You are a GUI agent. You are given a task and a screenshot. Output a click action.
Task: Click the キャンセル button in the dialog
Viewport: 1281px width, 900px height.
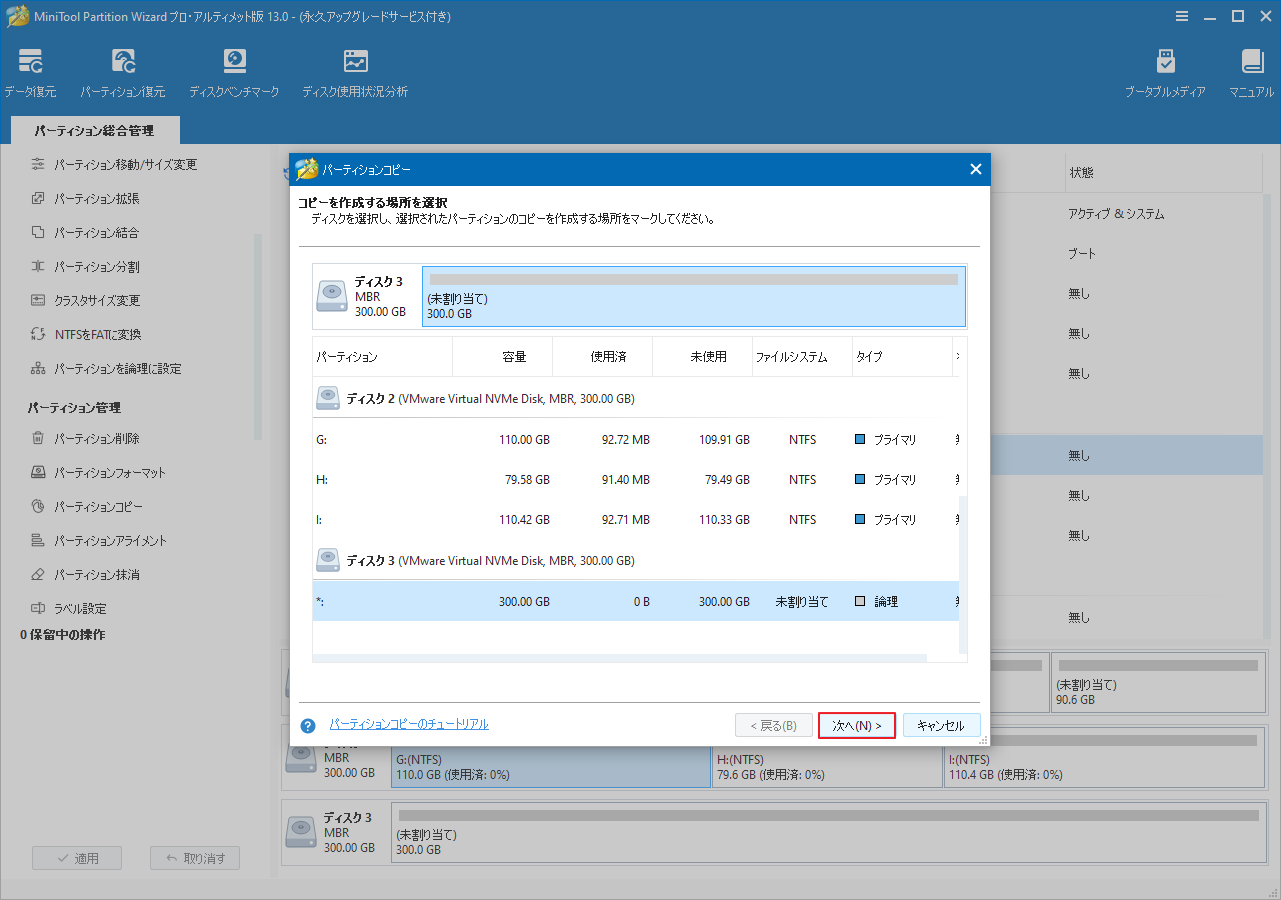coord(941,725)
